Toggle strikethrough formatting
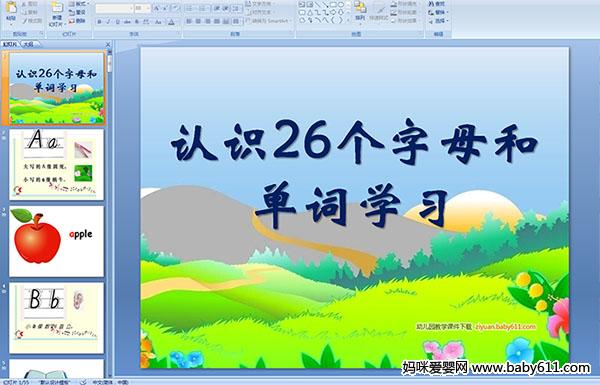600x385 pixels. pyautogui.click(x=127, y=22)
